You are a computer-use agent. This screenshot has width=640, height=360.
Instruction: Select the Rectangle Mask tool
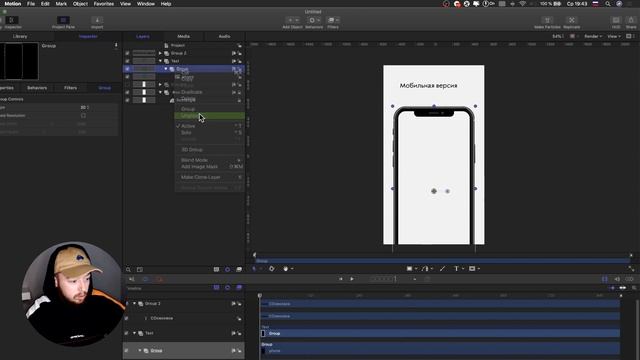[472, 269]
